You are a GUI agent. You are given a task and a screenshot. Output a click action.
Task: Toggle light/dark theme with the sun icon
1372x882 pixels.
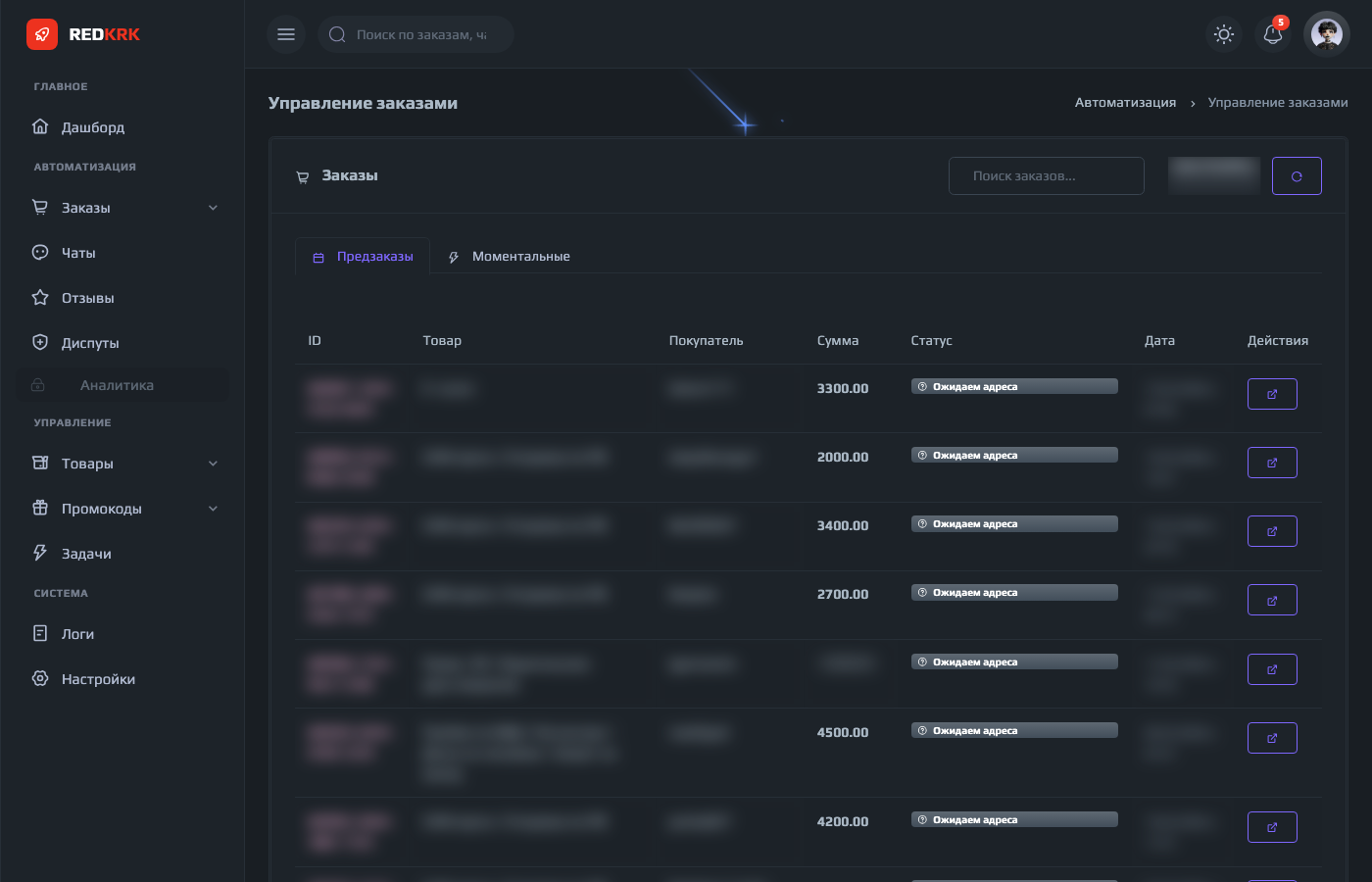click(x=1224, y=34)
